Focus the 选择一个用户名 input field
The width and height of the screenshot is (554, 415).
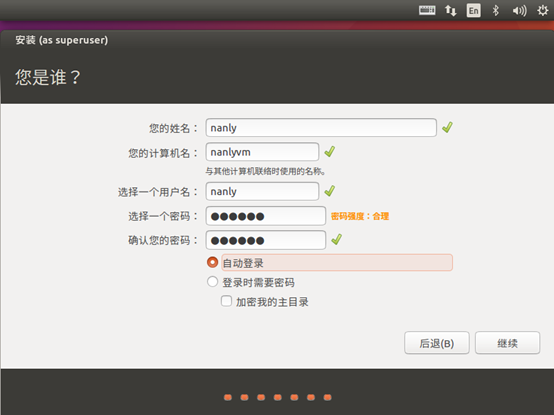point(262,191)
